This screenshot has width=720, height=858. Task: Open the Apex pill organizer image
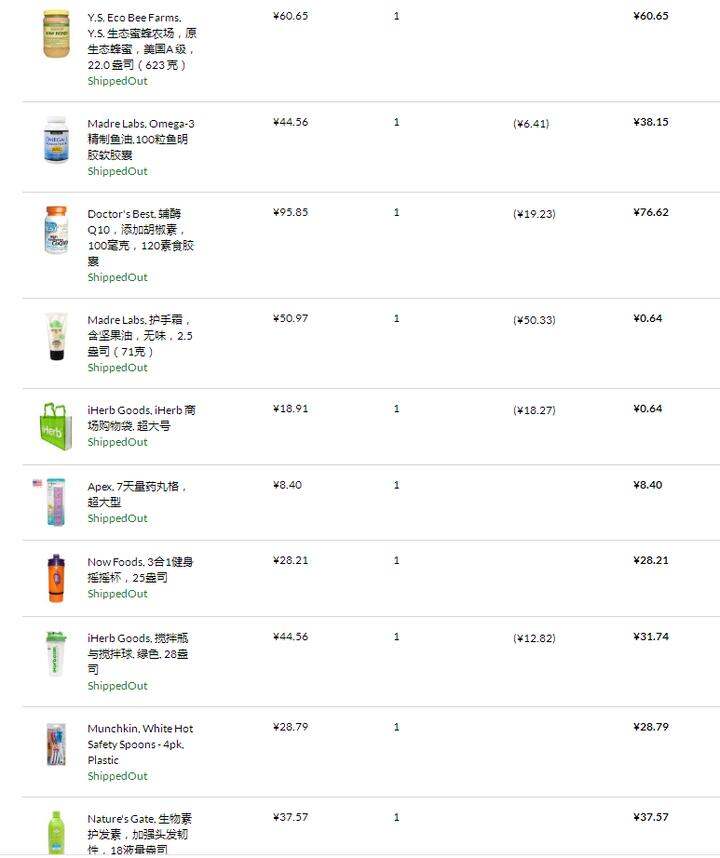(x=56, y=502)
